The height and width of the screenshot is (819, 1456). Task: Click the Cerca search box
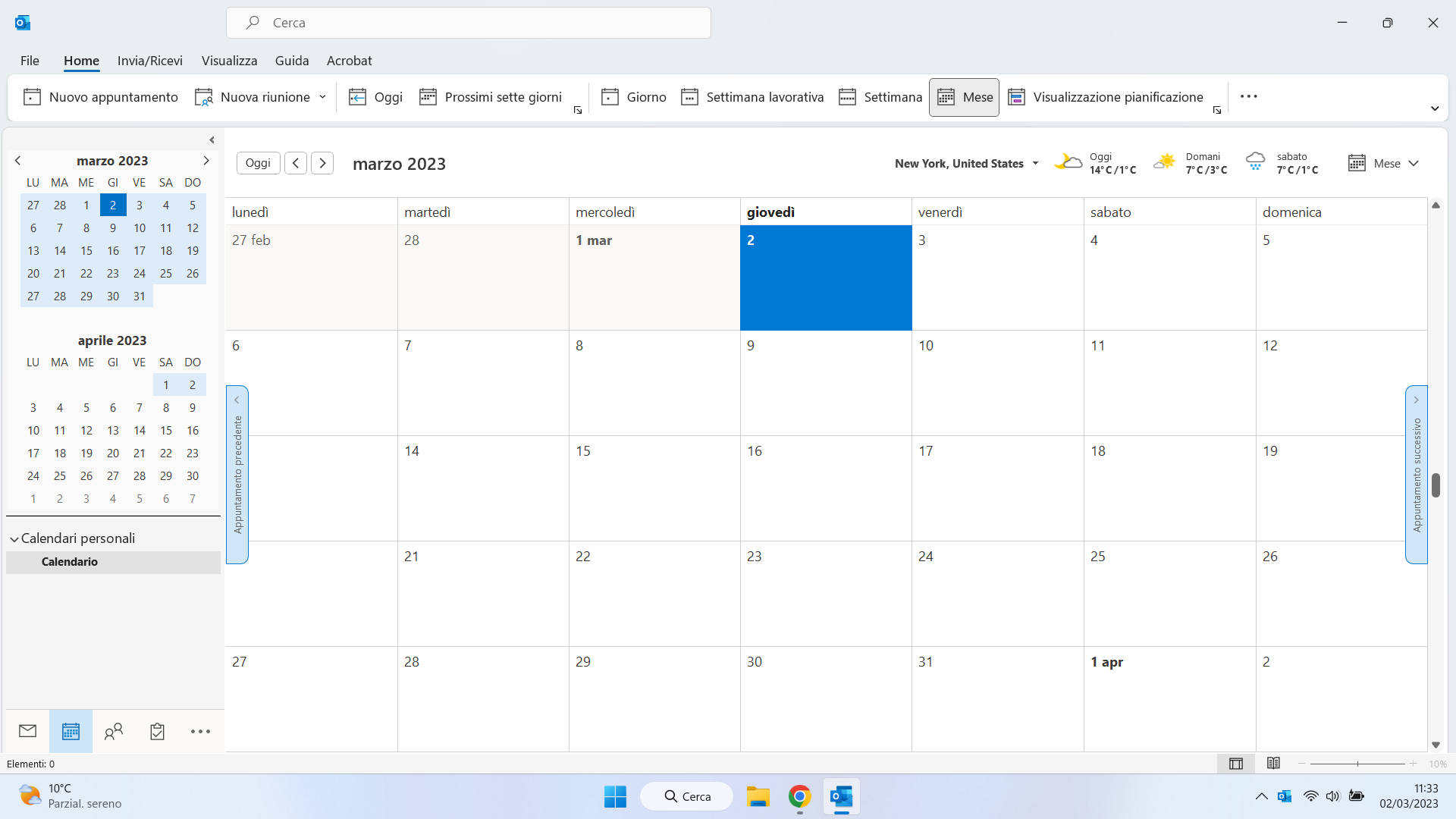click(x=469, y=22)
